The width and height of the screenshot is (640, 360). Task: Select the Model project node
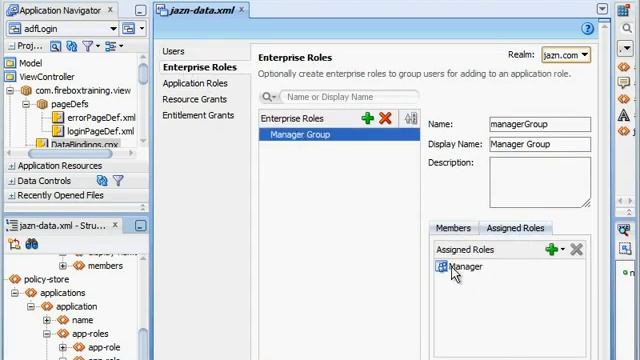pos(30,63)
